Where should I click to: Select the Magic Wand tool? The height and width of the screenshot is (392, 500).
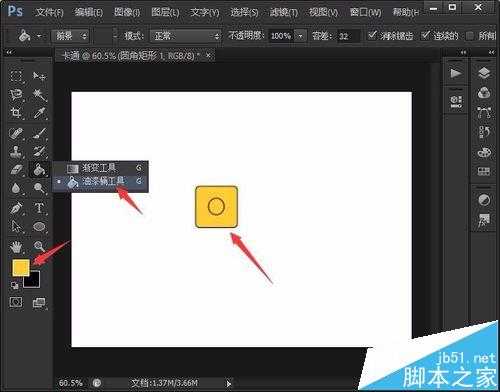point(39,95)
